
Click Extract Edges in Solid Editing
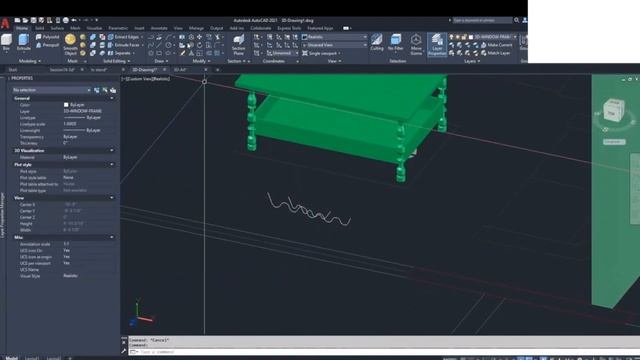[123, 37]
